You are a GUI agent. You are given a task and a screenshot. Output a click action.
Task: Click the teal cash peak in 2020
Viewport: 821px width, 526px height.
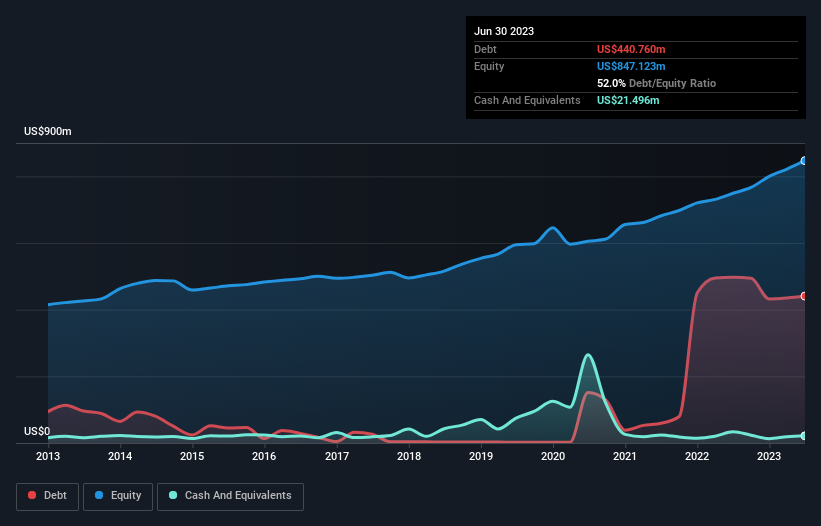(588, 355)
